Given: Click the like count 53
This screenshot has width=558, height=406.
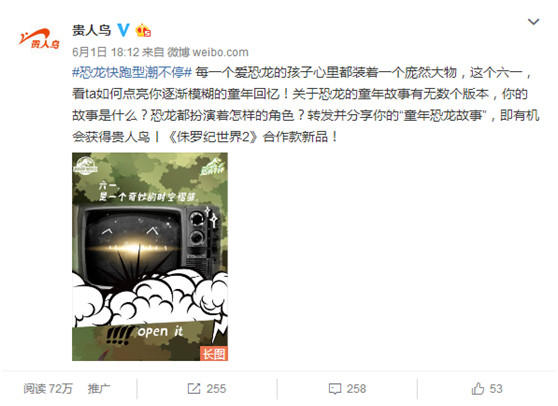Looking at the screenshot, I should coord(496,389).
